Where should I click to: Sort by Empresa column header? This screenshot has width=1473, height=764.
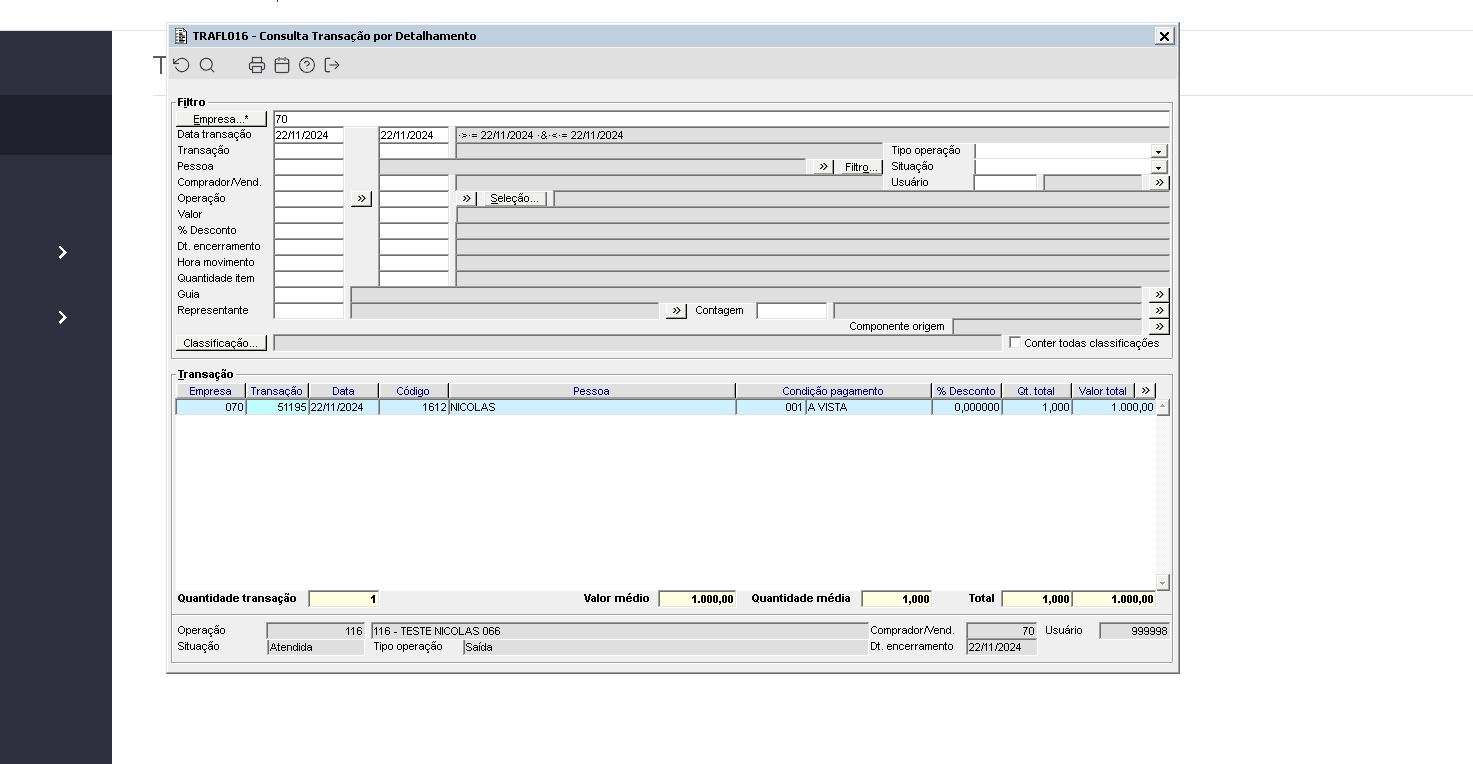(x=211, y=391)
